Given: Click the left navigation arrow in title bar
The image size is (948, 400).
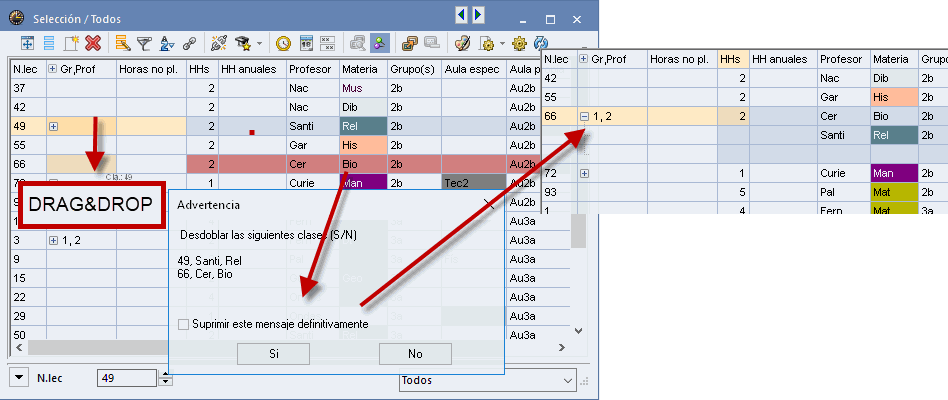Looking at the screenshot, I should point(461,15).
